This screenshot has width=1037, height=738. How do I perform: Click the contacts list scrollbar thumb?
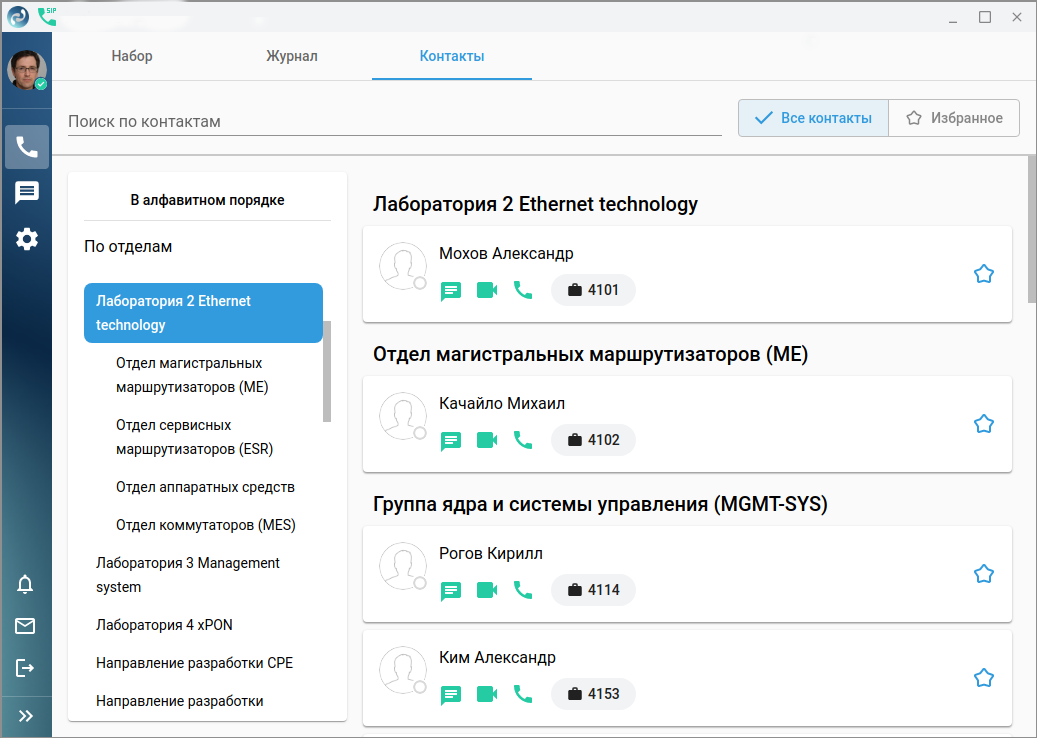(1032, 229)
